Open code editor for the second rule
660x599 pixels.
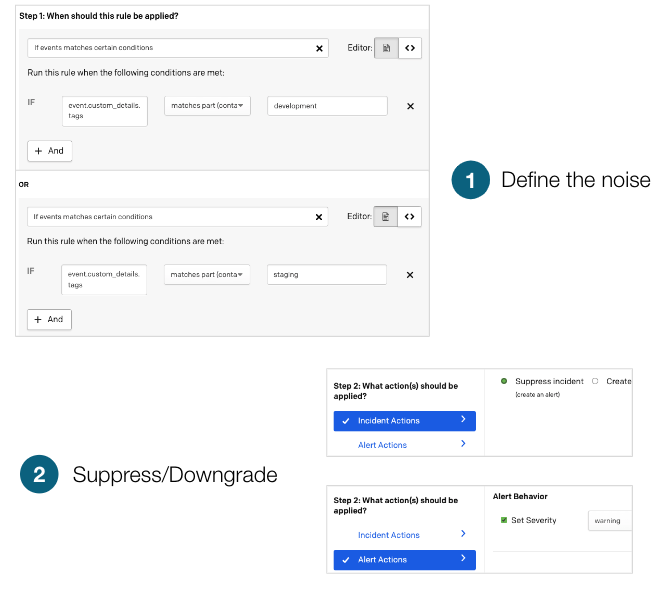[x=410, y=217]
